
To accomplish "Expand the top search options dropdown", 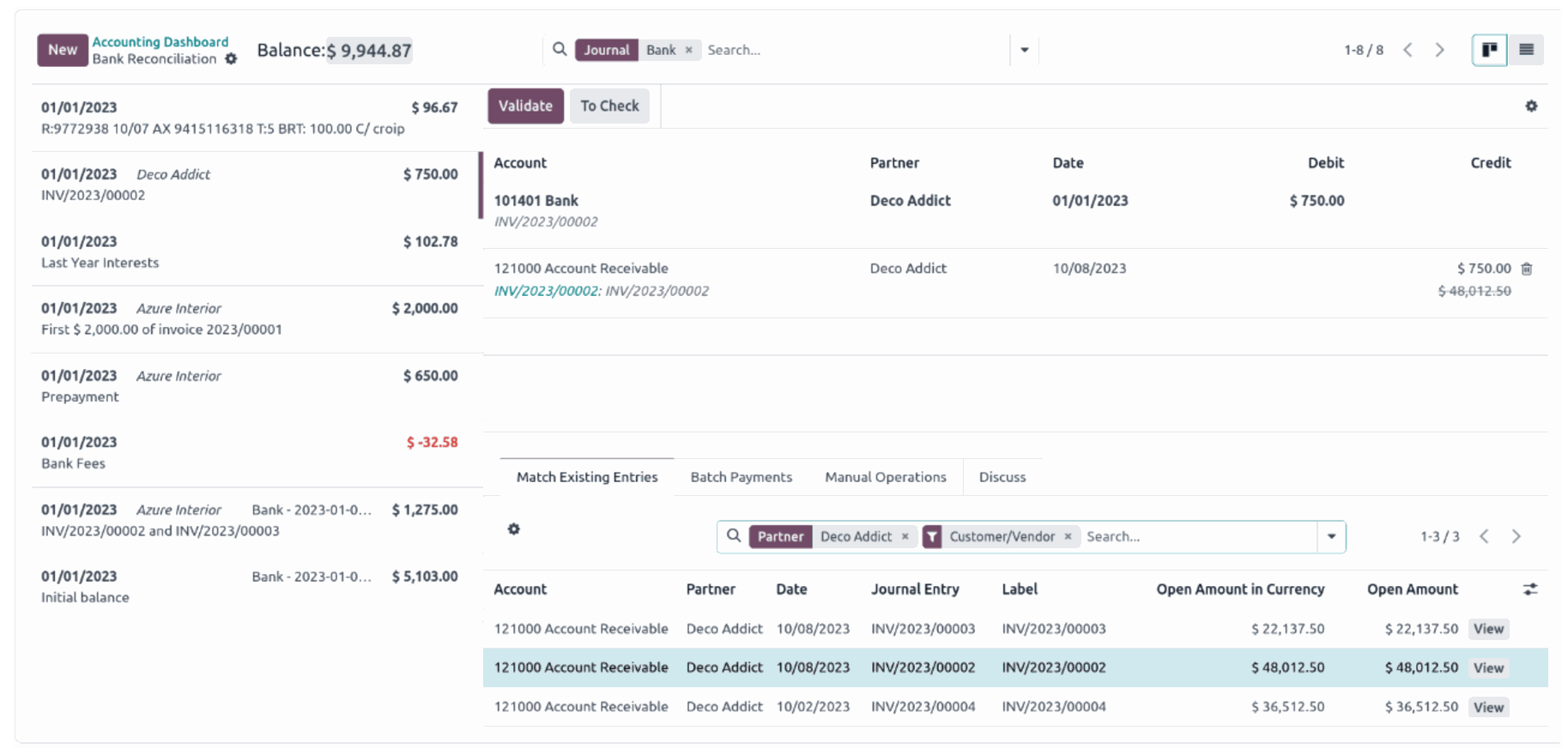I will point(1024,50).
